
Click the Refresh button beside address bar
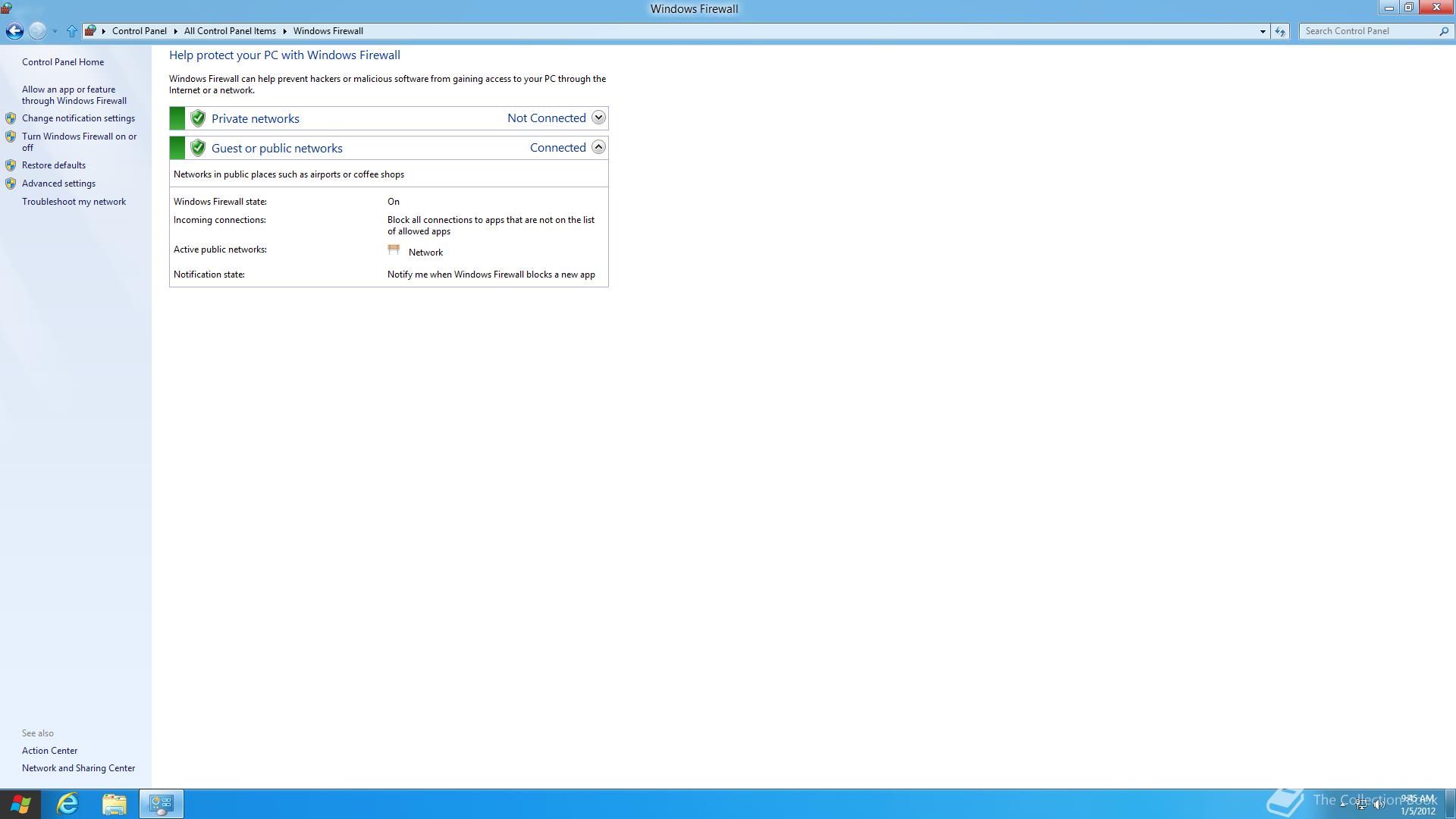coord(1280,31)
